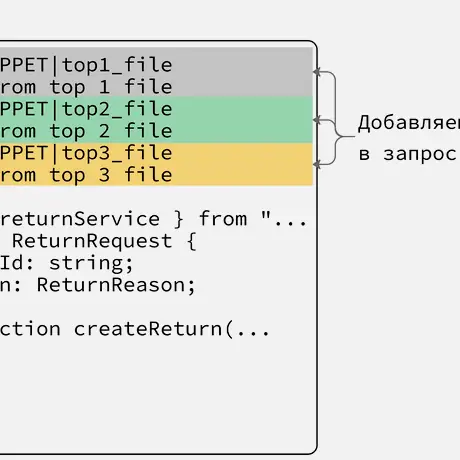Screen dimensions: 460x460
Task: Select the gray top1_file highlighted block
Action: (156, 72)
